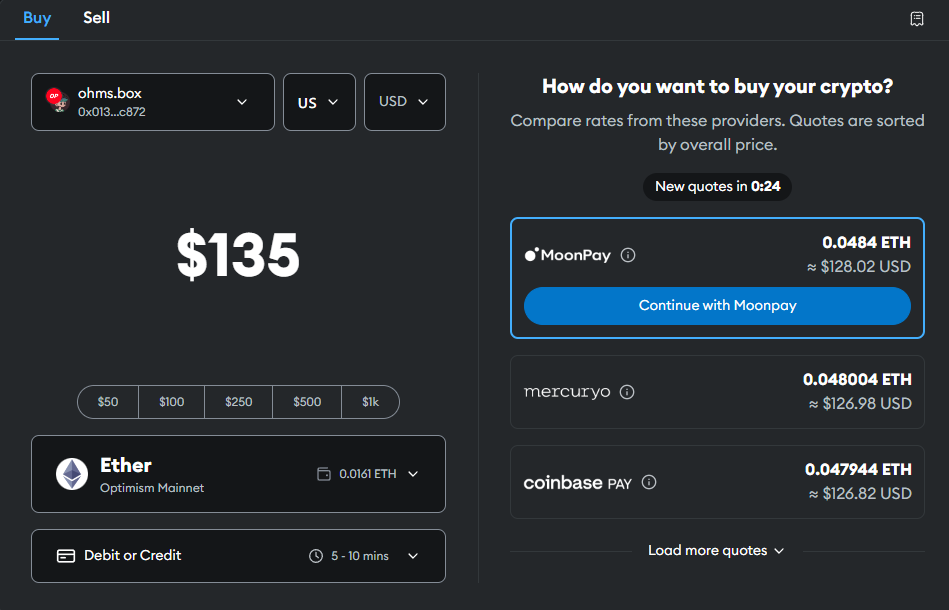Click the Coinbase Pay info icon
The image size is (949, 610).
(x=649, y=483)
